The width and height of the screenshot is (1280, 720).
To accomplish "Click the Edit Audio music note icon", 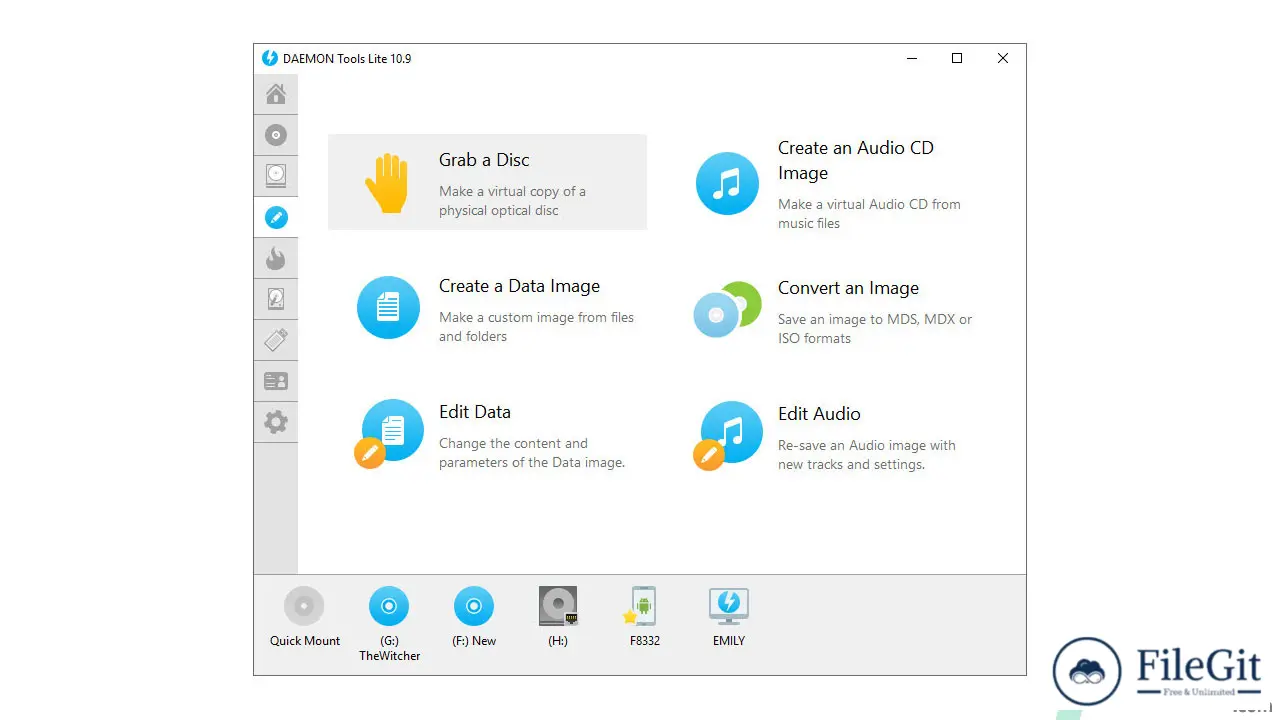I will click(728, 435).
